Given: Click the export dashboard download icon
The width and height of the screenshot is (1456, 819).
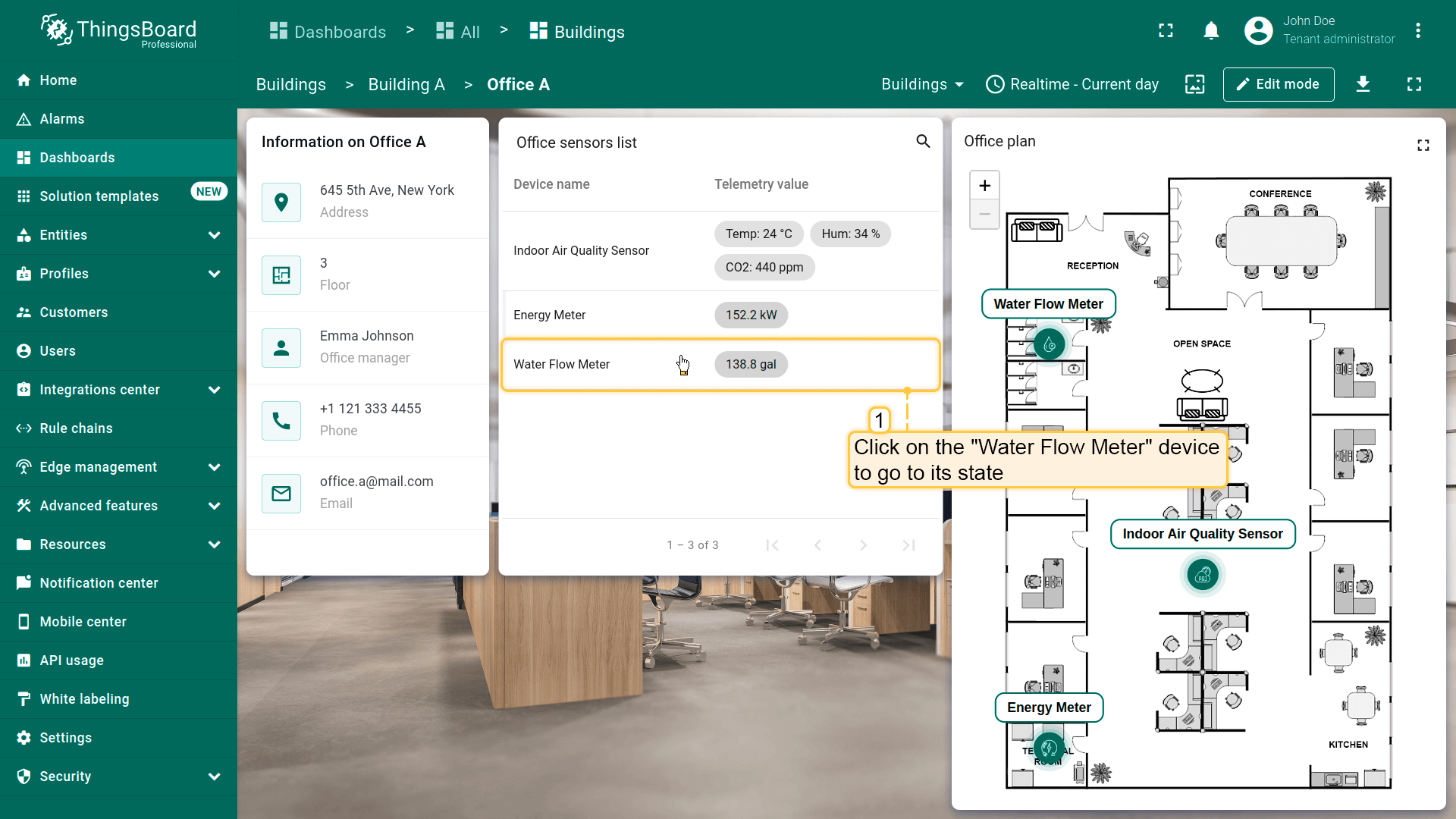Looking at the screenshot, I should (x=1363, y=84).
